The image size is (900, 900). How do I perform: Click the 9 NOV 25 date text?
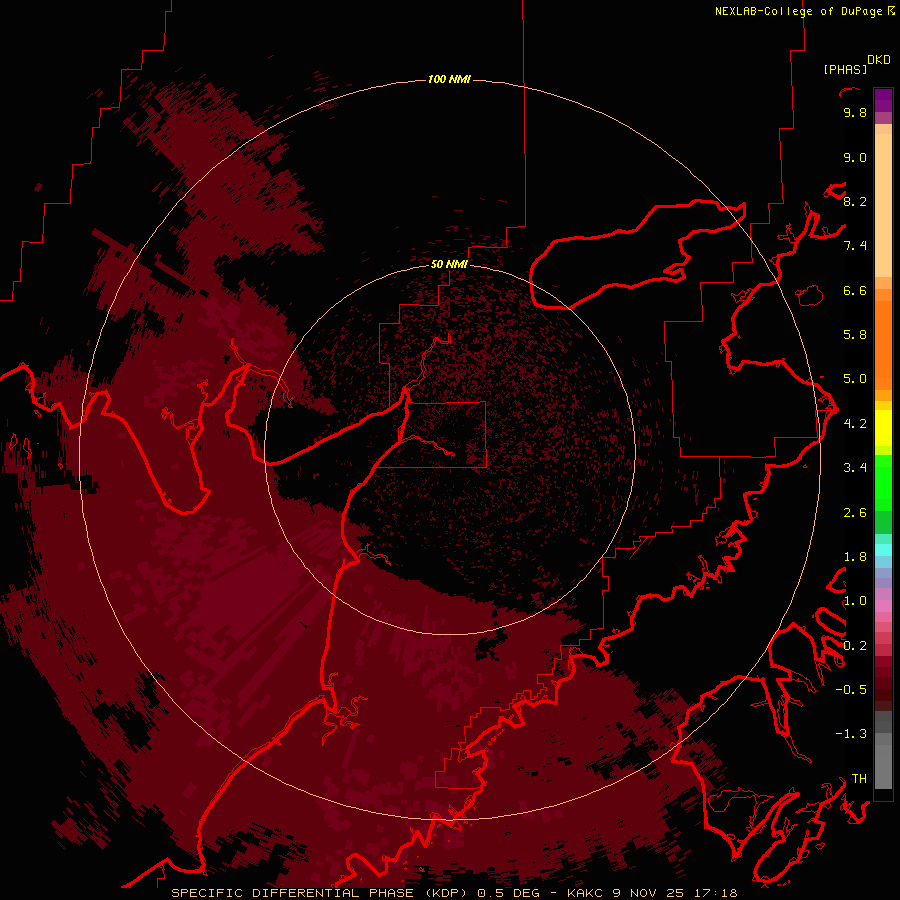pos(649,893)
